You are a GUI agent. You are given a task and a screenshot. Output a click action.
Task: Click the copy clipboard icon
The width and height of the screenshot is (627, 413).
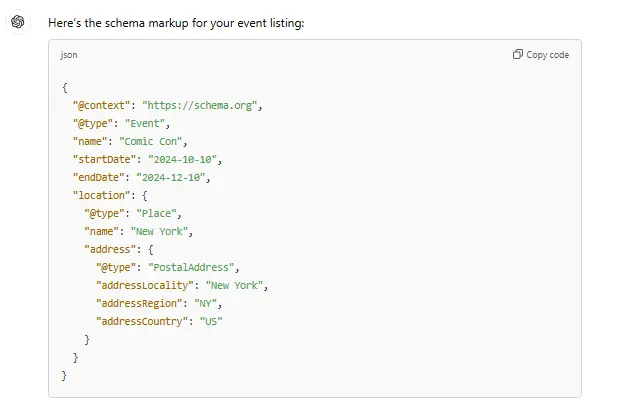pyautogui.click(x=517, y=55)
